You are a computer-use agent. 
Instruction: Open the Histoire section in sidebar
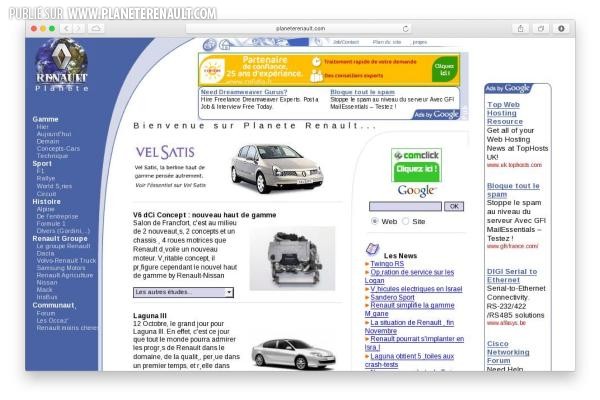[x=47, y=202]
